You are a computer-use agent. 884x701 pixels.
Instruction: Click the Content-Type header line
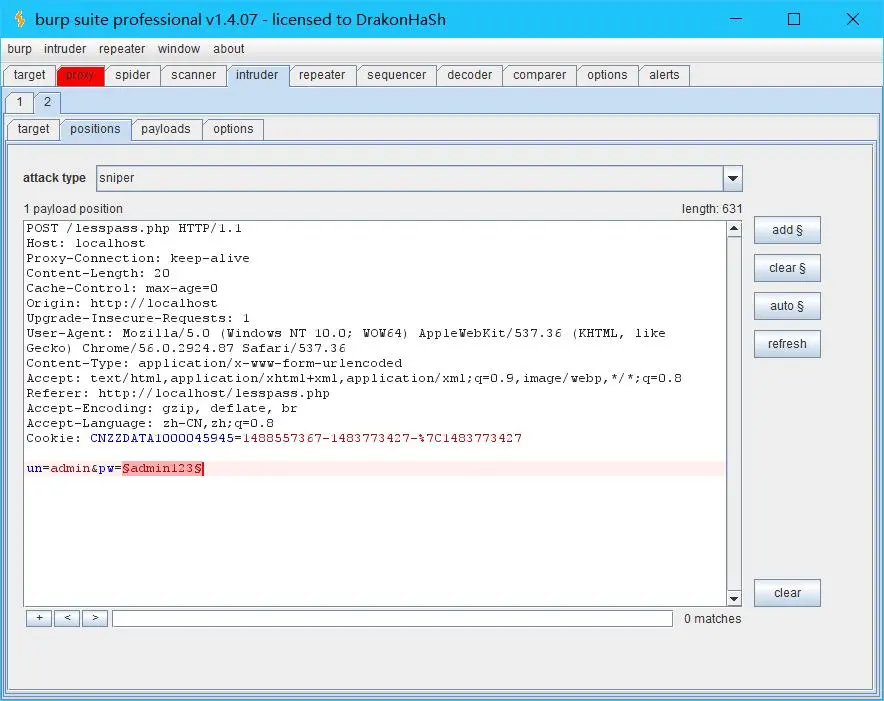(214, 363)
